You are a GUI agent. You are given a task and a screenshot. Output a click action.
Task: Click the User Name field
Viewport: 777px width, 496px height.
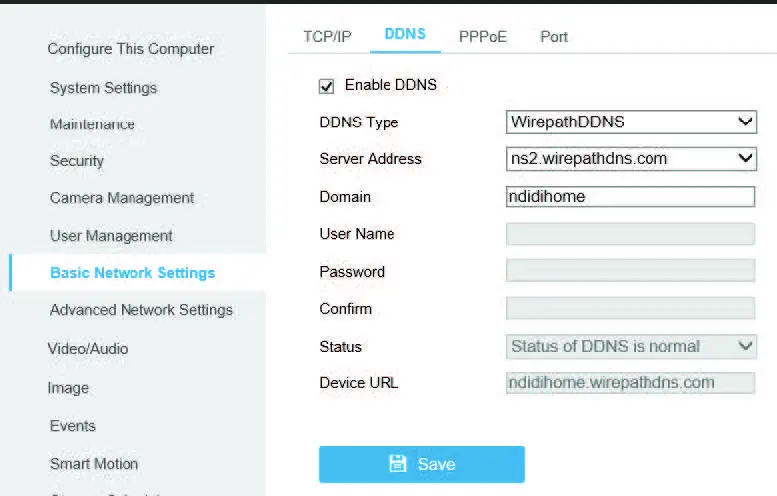[x=630, y=234]
